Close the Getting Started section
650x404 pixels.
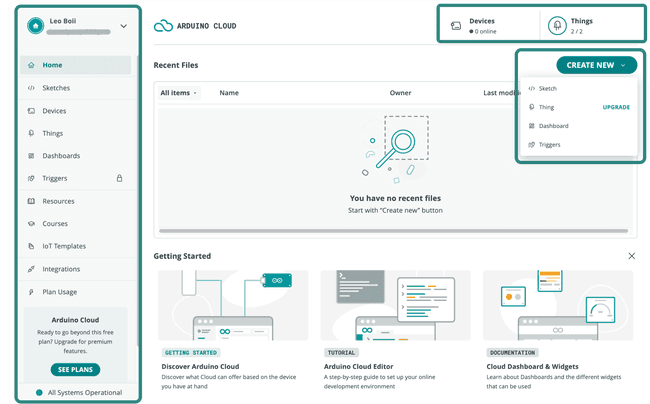(631, 256)
